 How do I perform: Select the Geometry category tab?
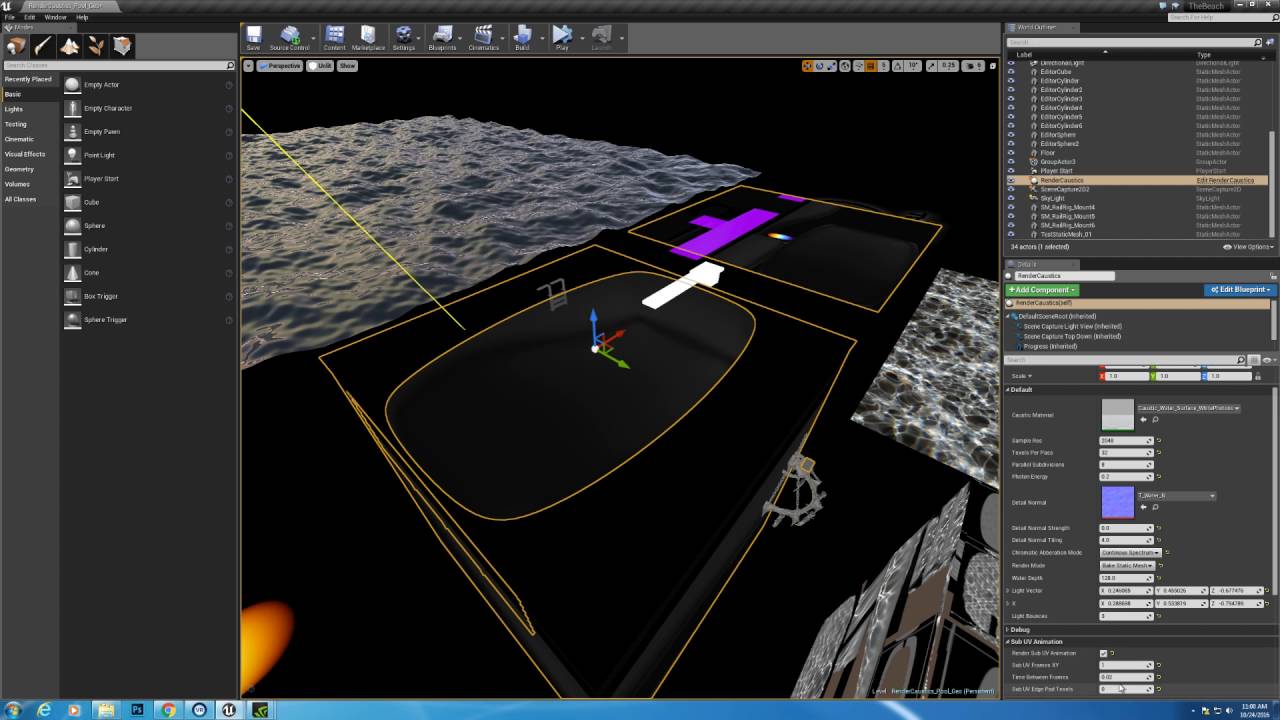[19, 169]
